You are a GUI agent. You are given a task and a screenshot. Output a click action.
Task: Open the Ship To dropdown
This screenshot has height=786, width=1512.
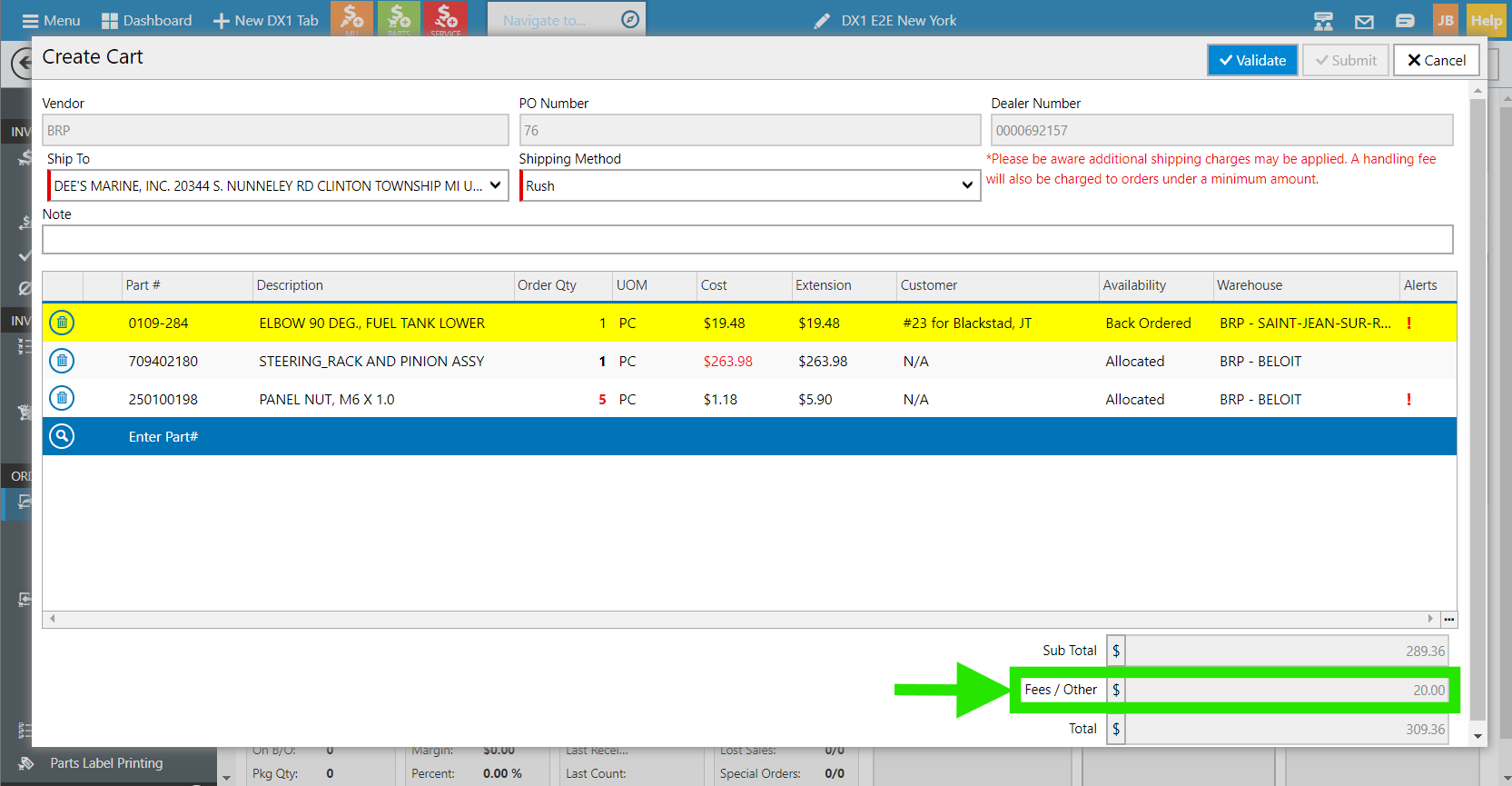pyautogui.click(x=278, y=185)
